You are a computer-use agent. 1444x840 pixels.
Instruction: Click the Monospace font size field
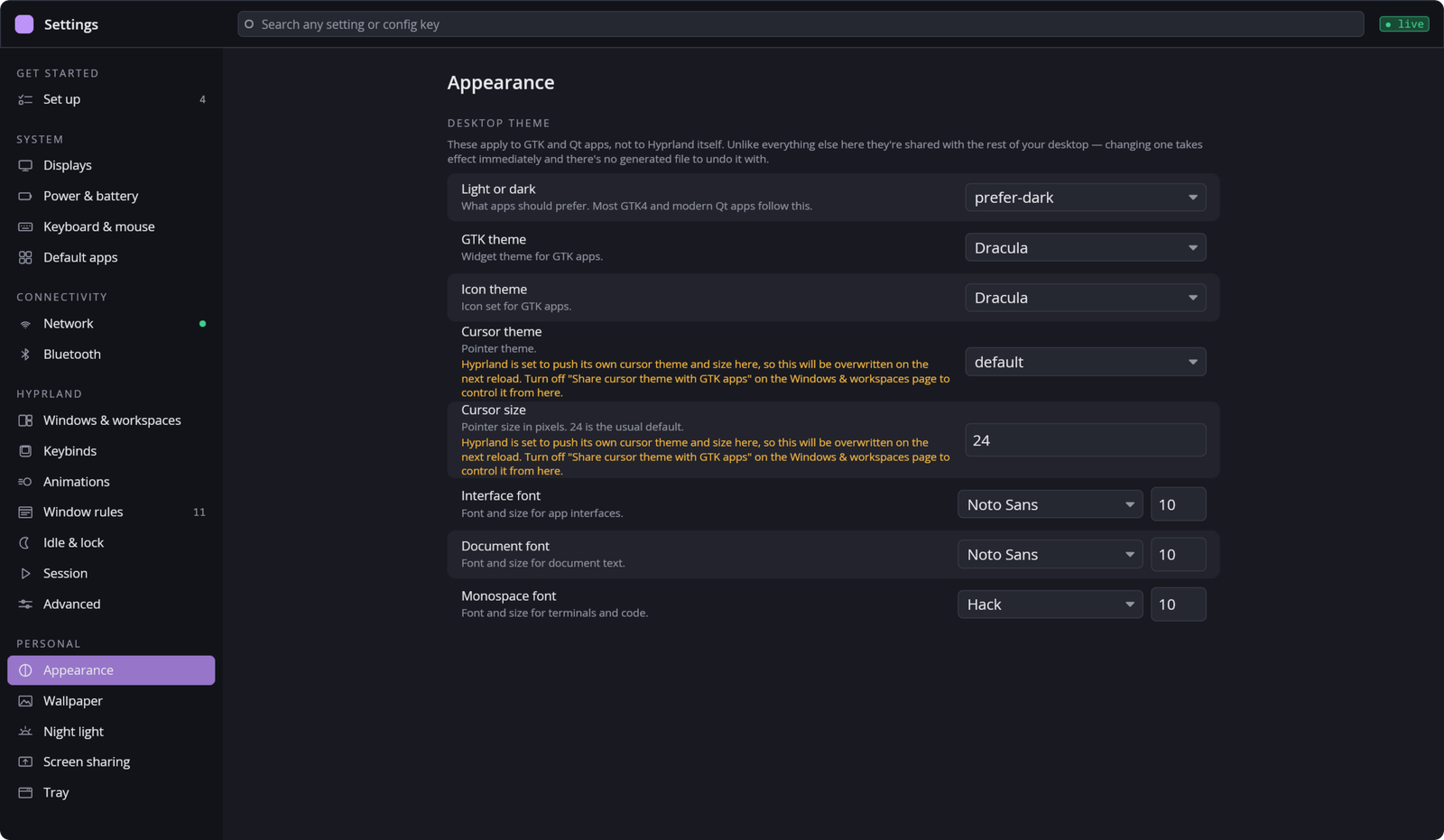1179,605
